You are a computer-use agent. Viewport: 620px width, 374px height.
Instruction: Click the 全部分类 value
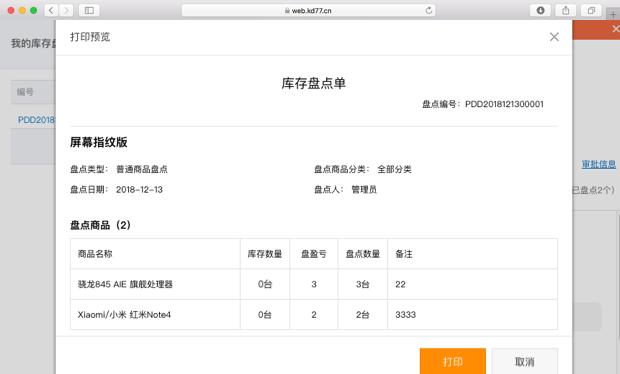point(394,169)
